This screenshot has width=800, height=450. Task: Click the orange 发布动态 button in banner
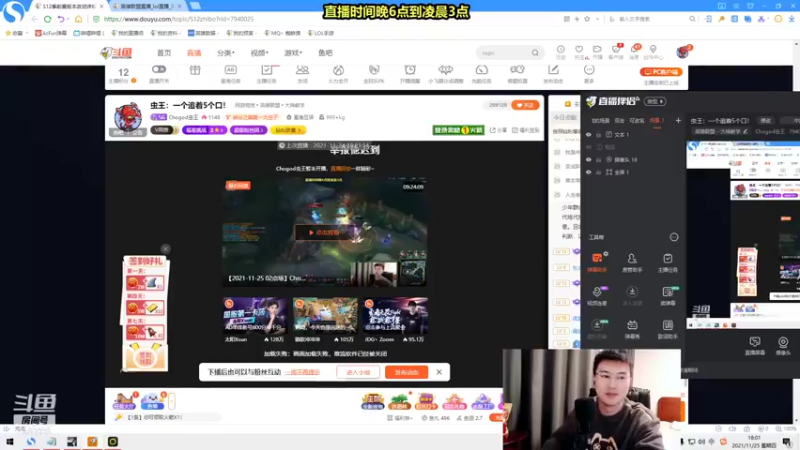point(406,372)
